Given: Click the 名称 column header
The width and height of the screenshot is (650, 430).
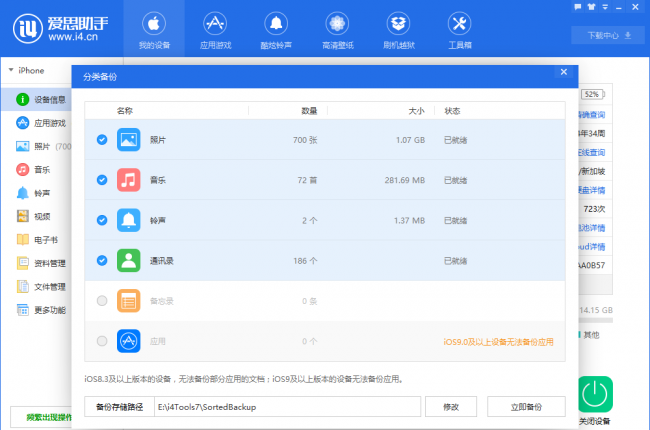Looking at the screenshot, I should tap(125, 111).
